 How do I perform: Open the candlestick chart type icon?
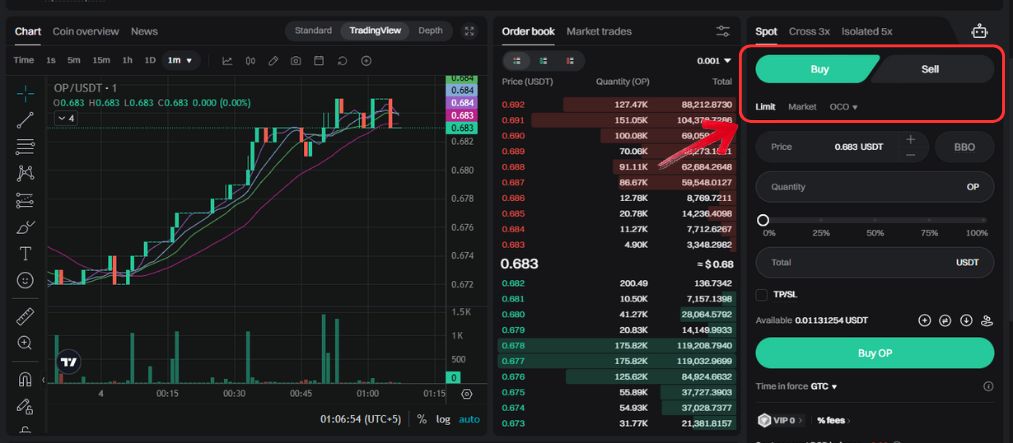pos(250,61)
